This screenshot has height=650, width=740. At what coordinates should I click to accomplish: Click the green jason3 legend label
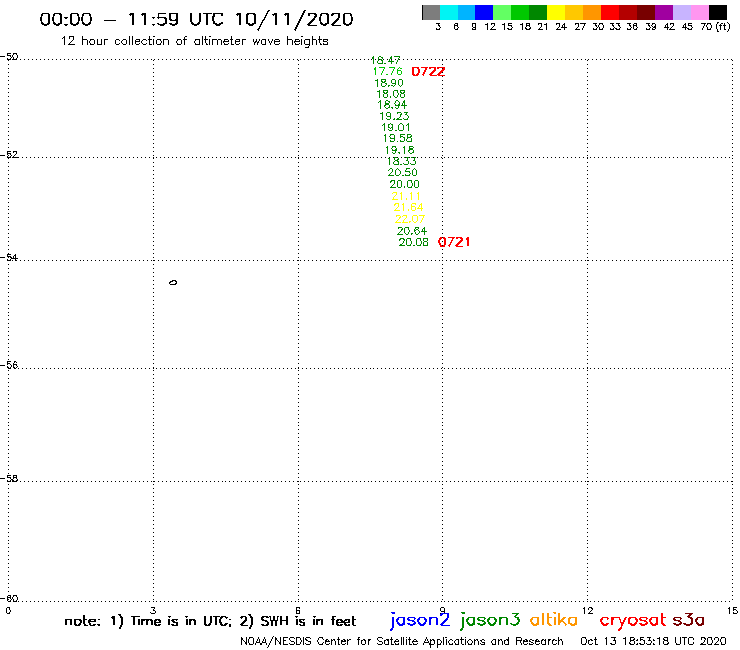[489, 620]
